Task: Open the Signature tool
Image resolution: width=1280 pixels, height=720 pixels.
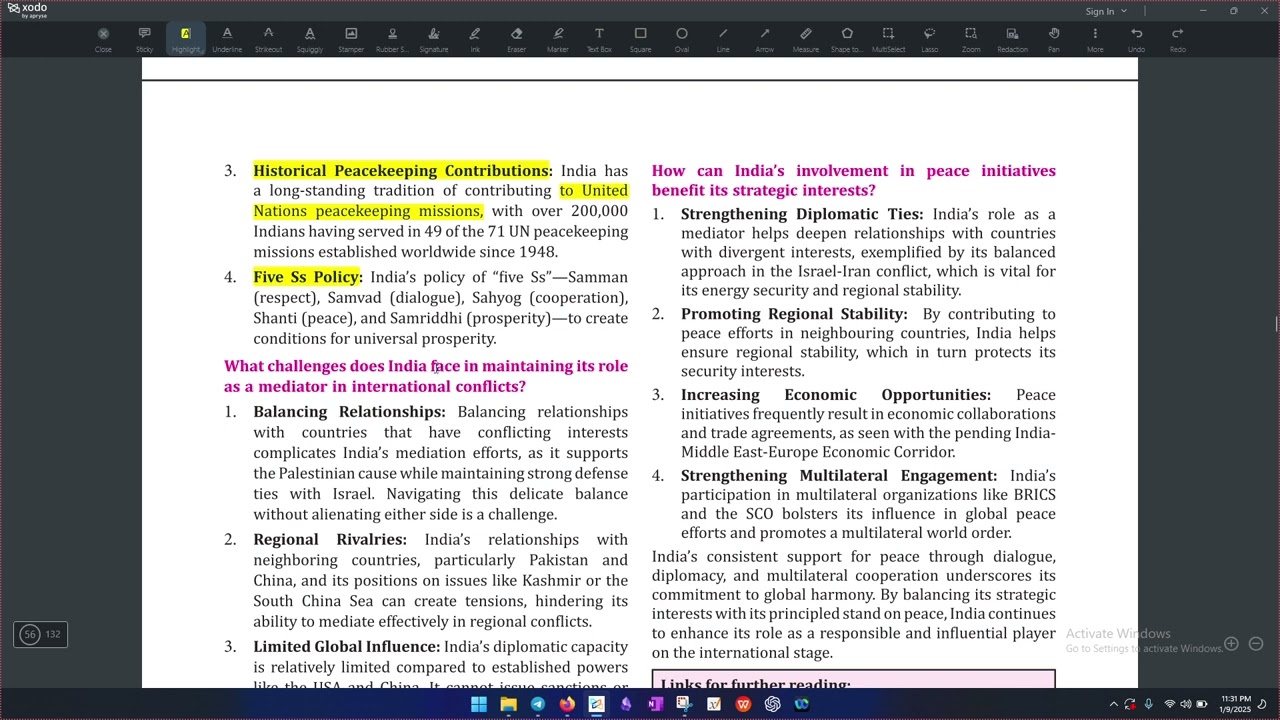Action: (x=434, y=39)
